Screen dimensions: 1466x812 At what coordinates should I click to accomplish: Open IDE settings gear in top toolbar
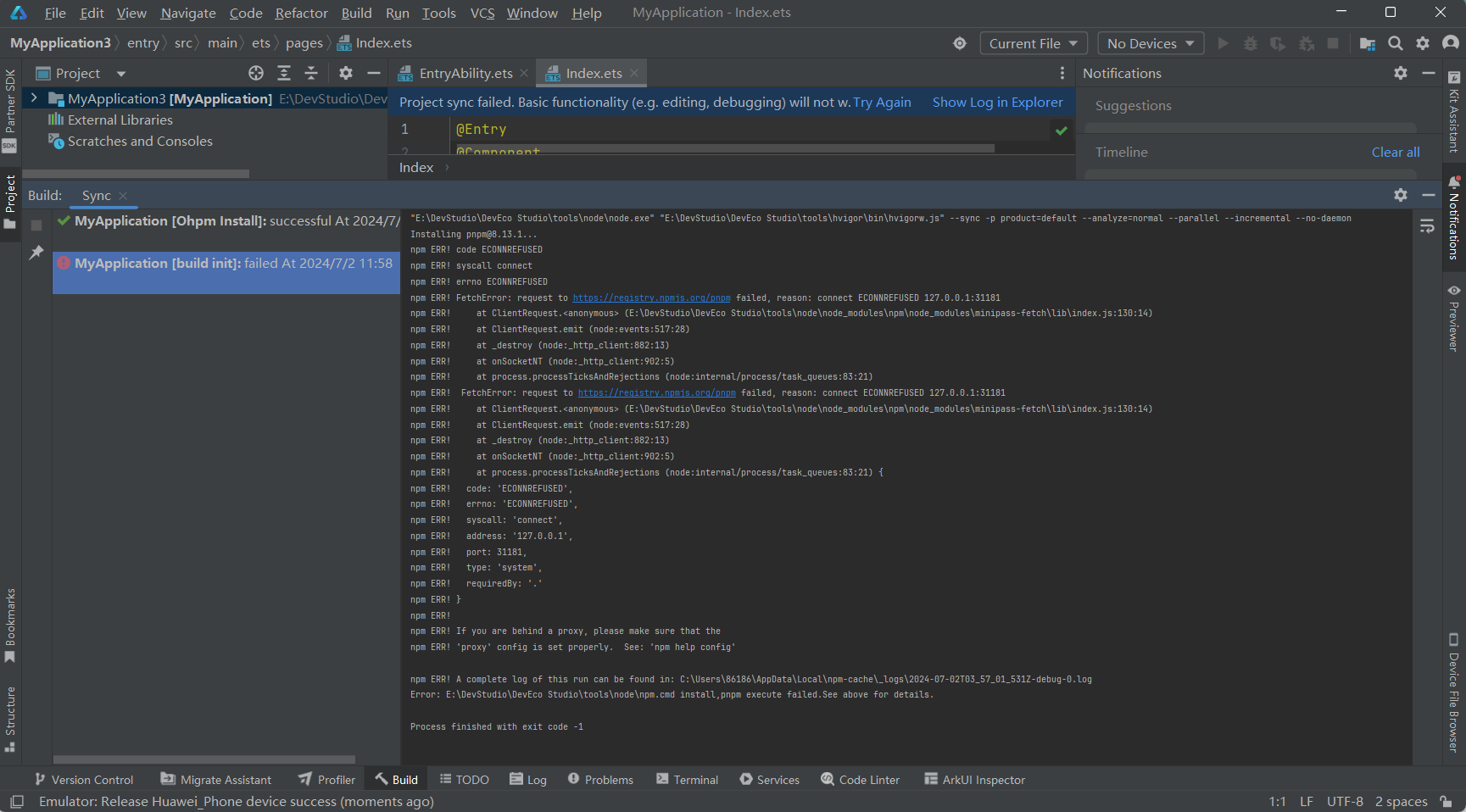click(1423, 43)
